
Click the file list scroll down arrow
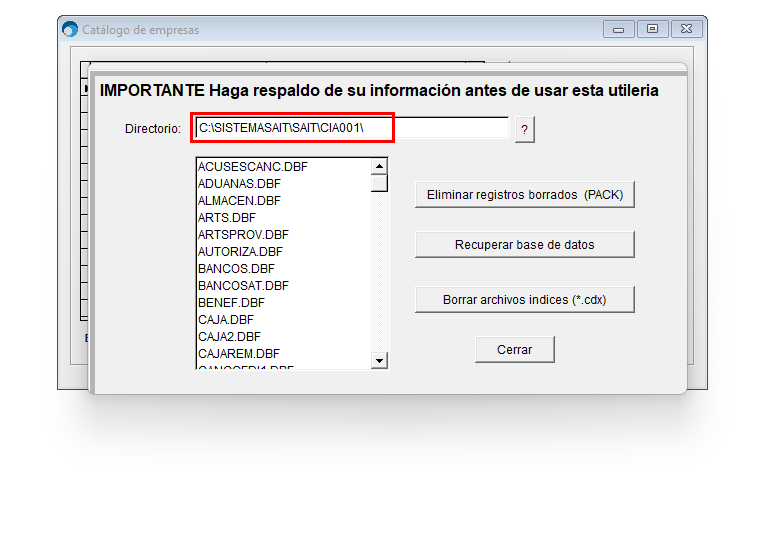(379, 360)
